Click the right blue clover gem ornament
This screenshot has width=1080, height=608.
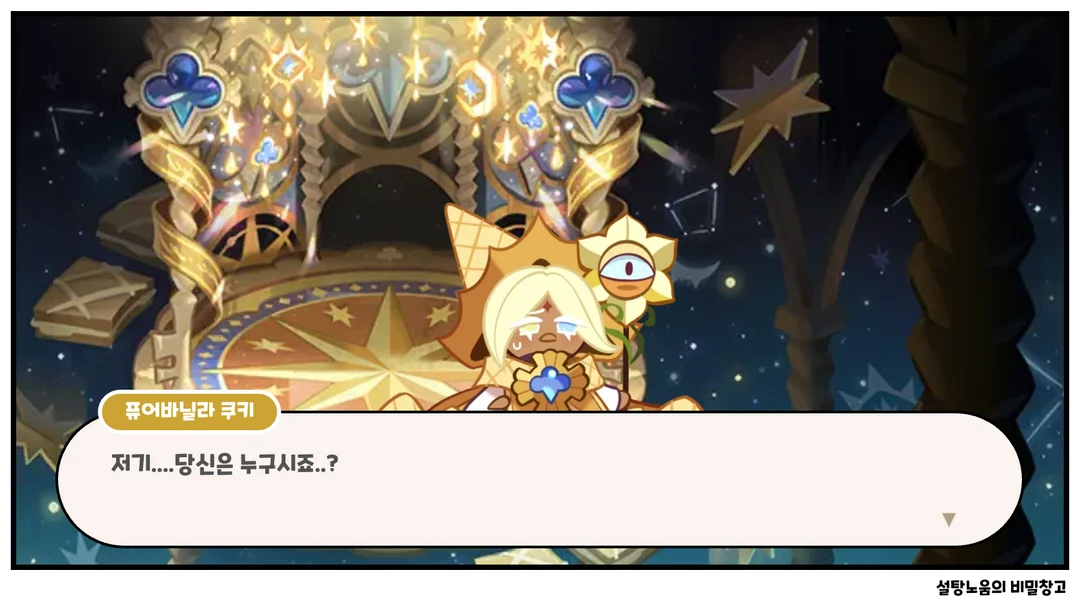596,87
